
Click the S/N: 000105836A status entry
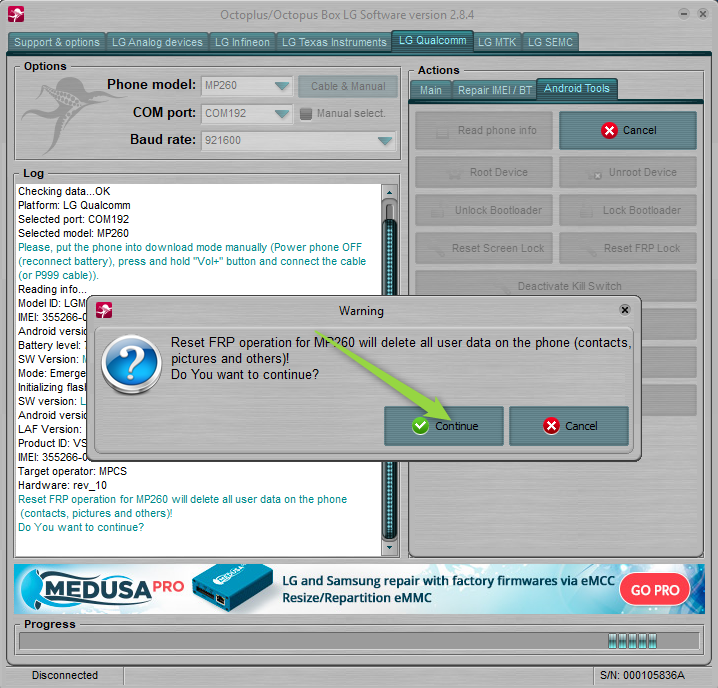[x=642, y=676]
